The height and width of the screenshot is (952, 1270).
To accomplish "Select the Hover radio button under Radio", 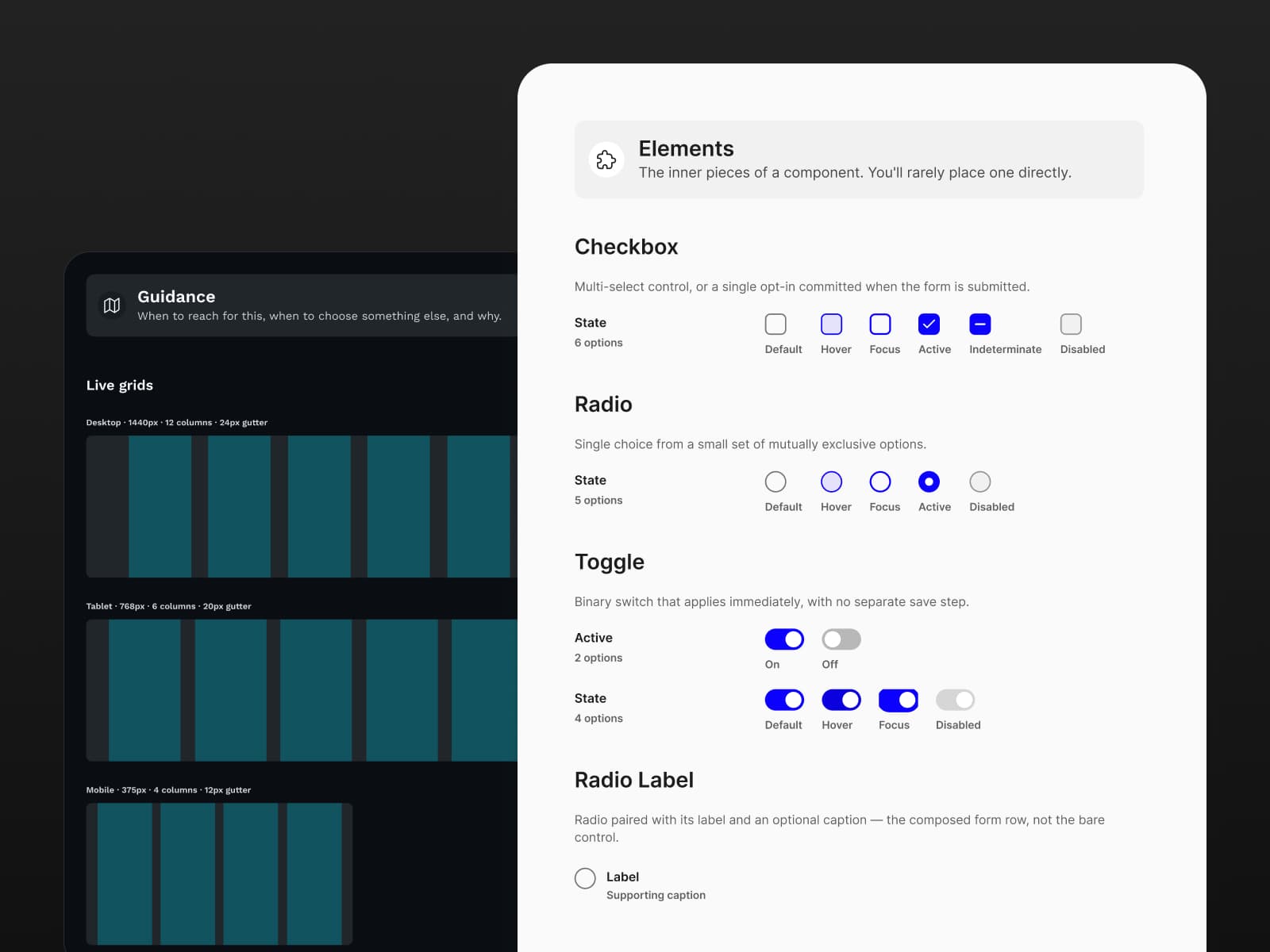I will [x=831, y=482].
